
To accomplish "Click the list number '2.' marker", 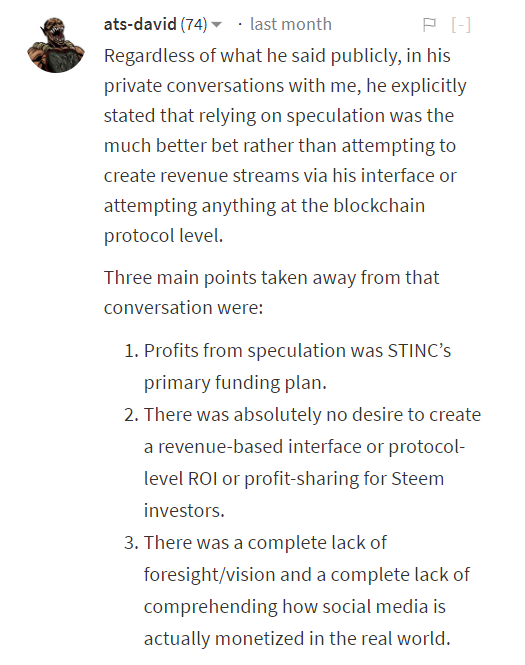I will [x=131, y=415].
